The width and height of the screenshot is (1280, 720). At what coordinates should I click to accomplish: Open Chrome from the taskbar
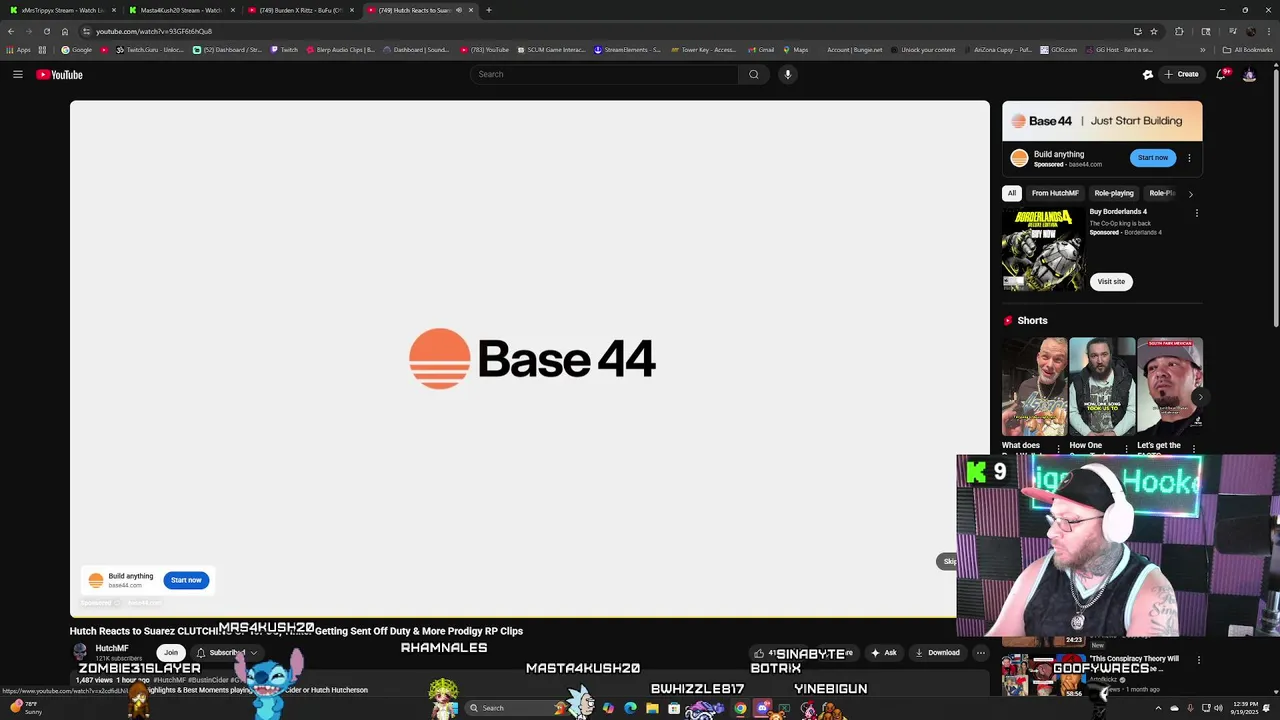tap(740, 708)
